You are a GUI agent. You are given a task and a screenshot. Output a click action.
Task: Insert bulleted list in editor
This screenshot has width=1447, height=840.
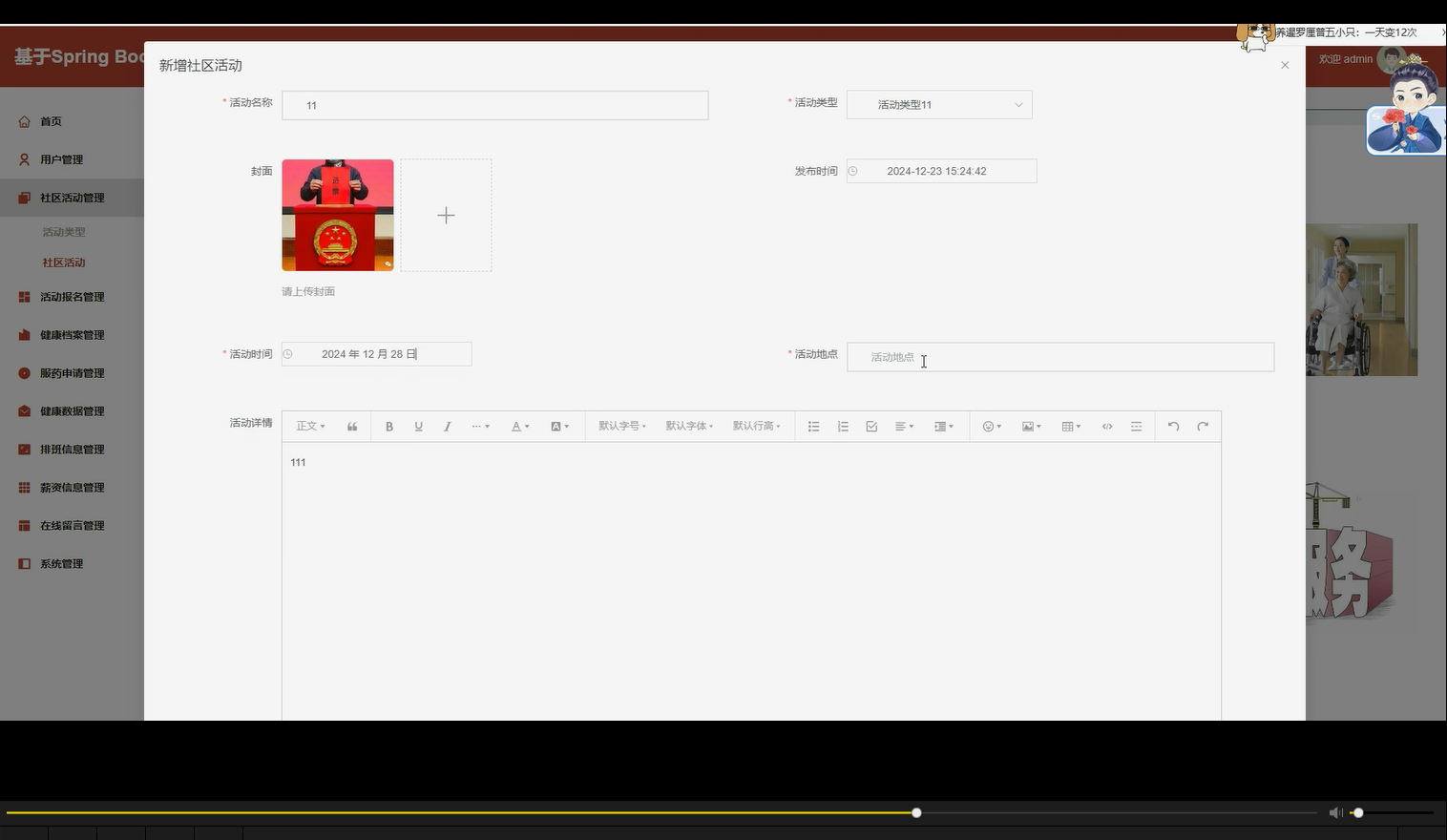click(x=814, y=427)
